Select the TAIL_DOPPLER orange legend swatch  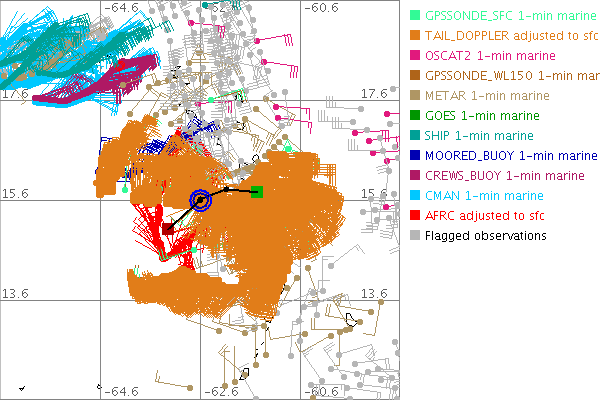[415, 36]
